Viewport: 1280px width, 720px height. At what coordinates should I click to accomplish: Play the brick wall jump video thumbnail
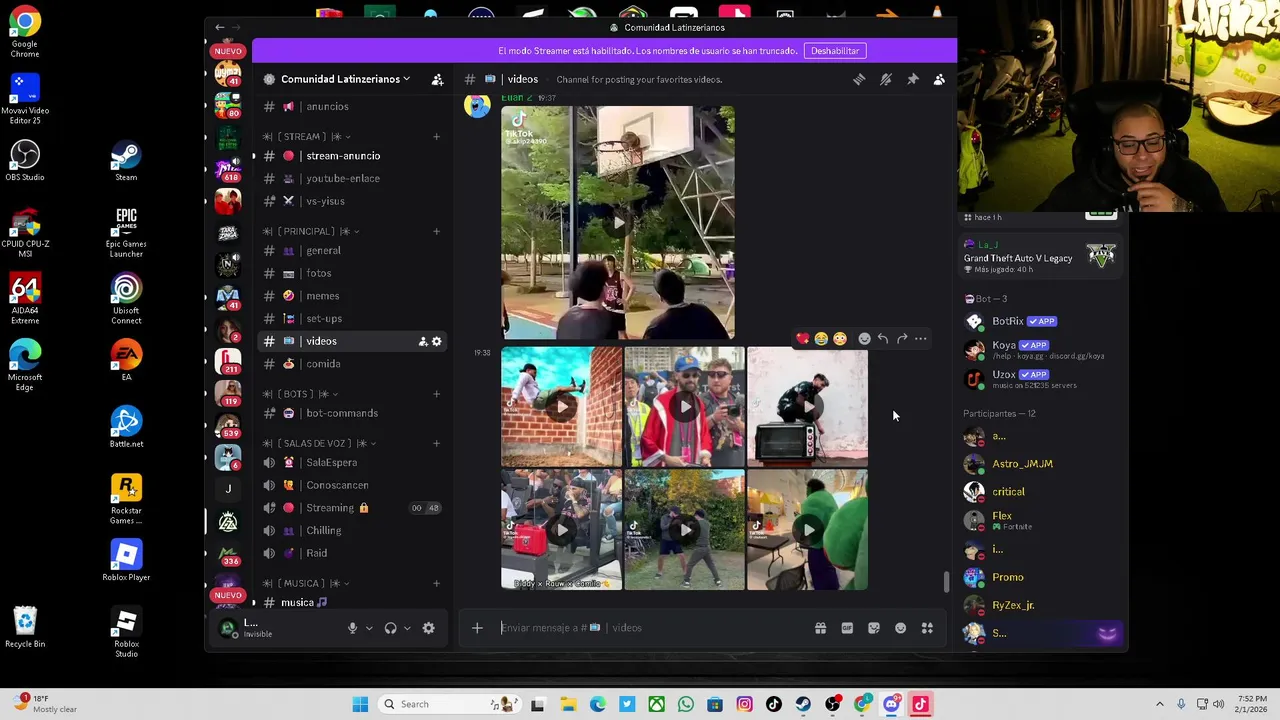coord(561,407)
